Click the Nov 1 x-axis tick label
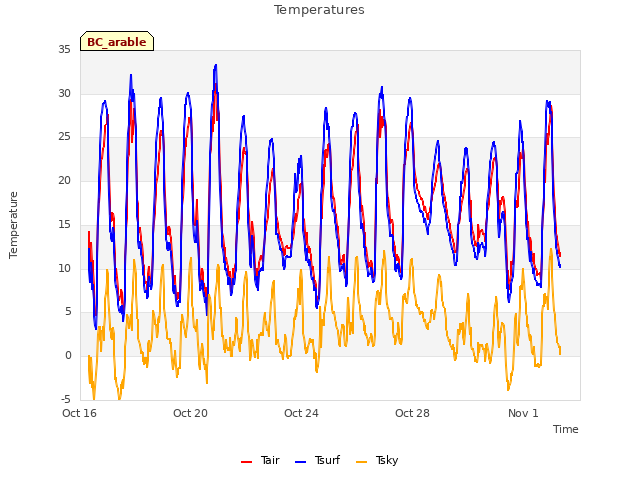The width and height of the screenshot is (640, 480). click(523, 413)
